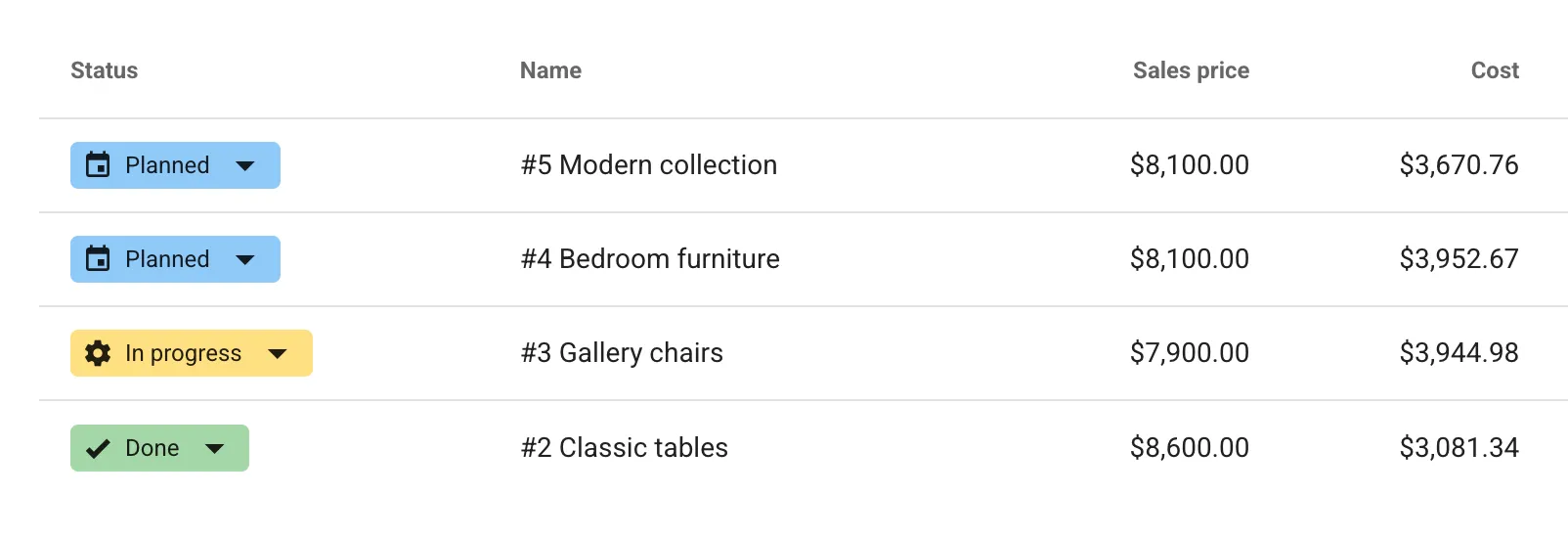Image resolution: width=1568 pixels, height=540 pixels.
Task: Click calendar icon on Modern collection row
Action: coord(98,165)
